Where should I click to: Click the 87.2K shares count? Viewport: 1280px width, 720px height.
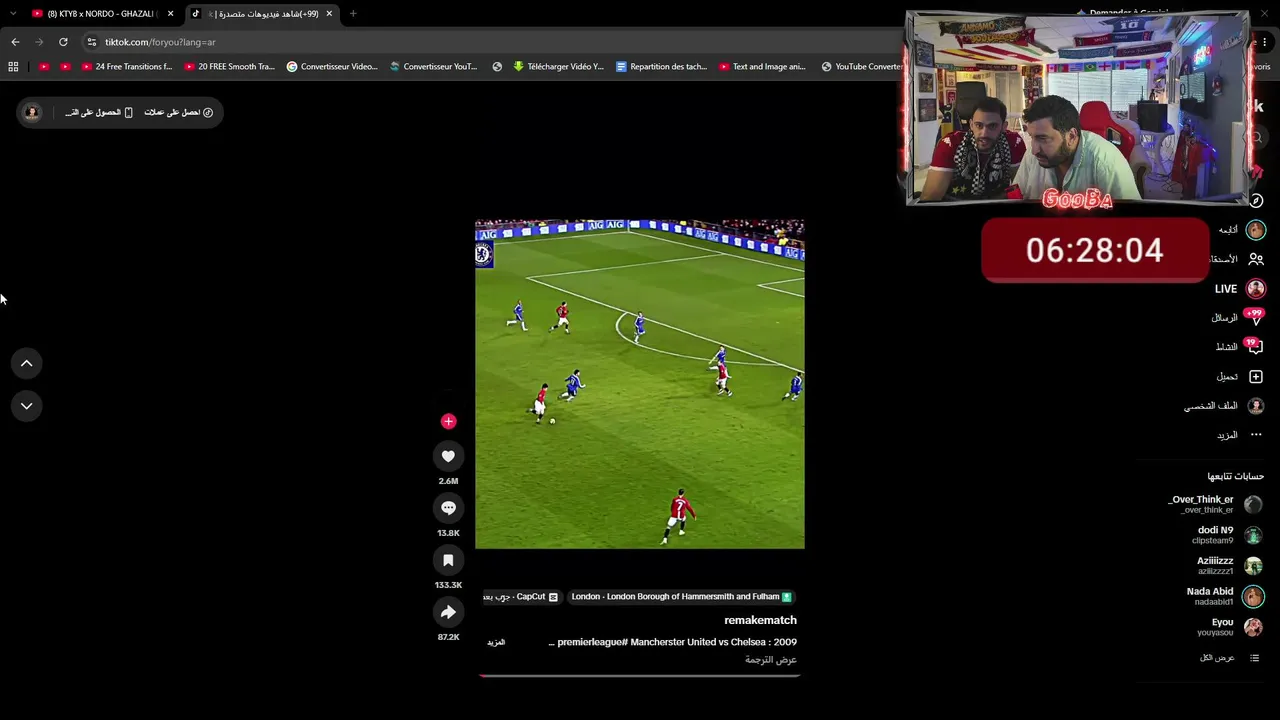coord(448,637)
